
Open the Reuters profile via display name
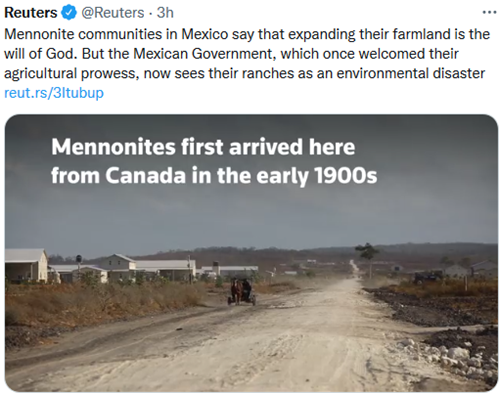click(x=31, y=13)
